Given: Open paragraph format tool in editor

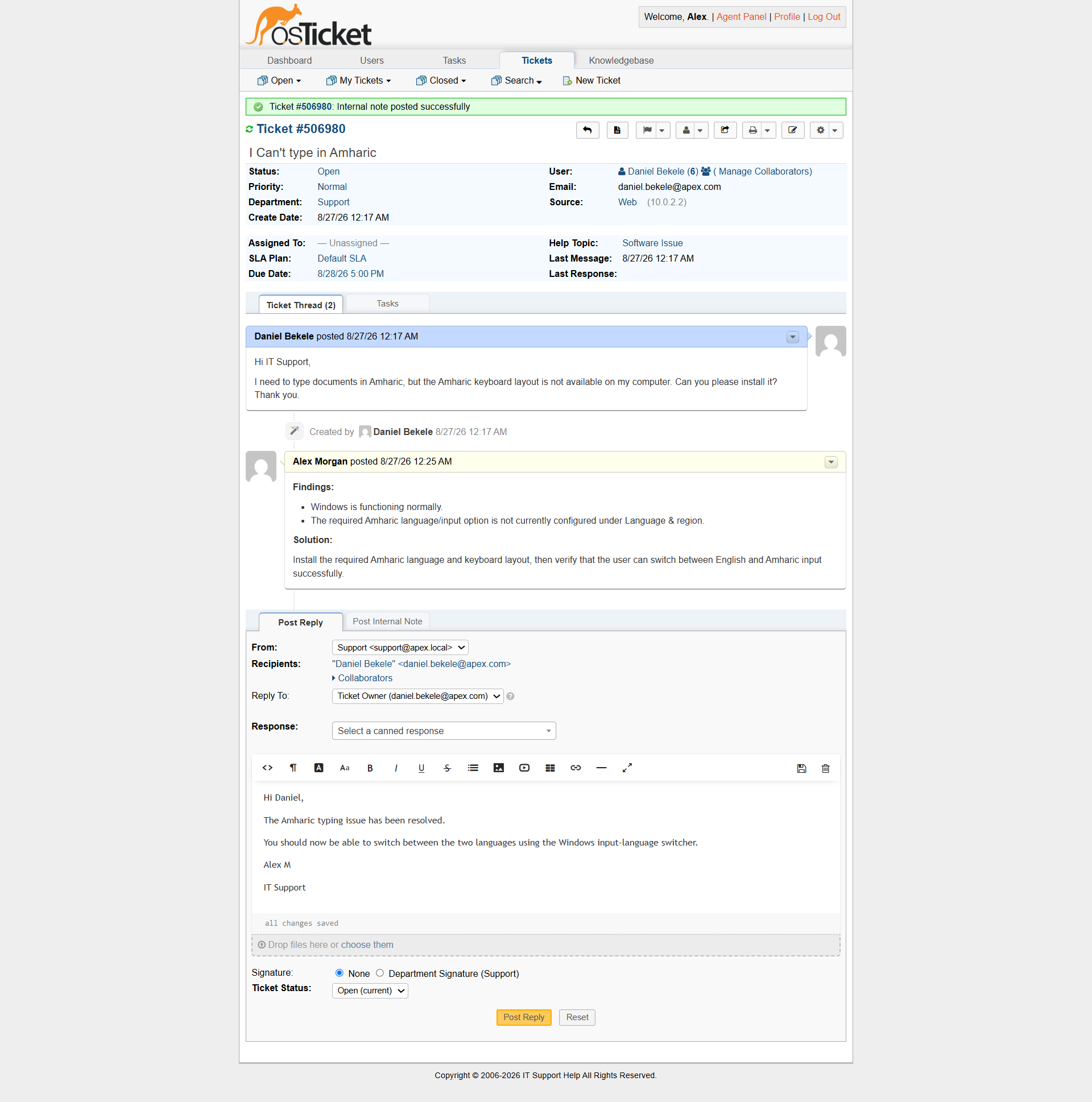Looking at the screenshot, I should click(293, 768).
